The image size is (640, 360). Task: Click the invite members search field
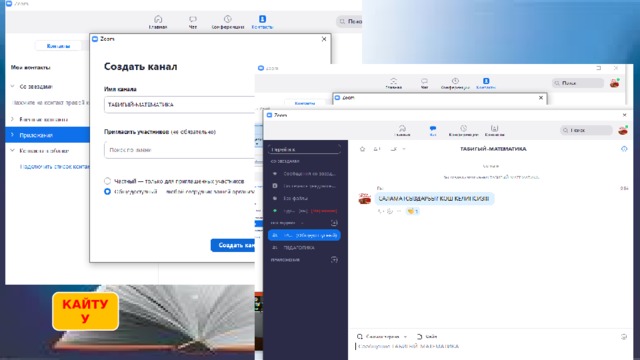pos(179,150)
